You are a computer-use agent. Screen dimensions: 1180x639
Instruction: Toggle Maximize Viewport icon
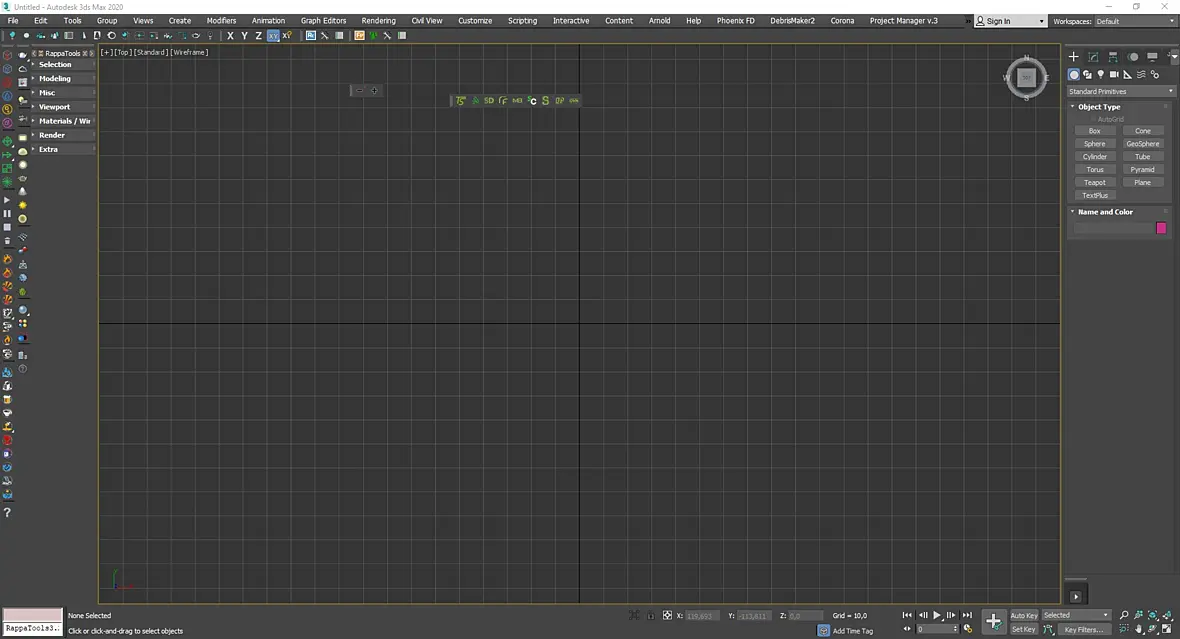point(1167,629)
